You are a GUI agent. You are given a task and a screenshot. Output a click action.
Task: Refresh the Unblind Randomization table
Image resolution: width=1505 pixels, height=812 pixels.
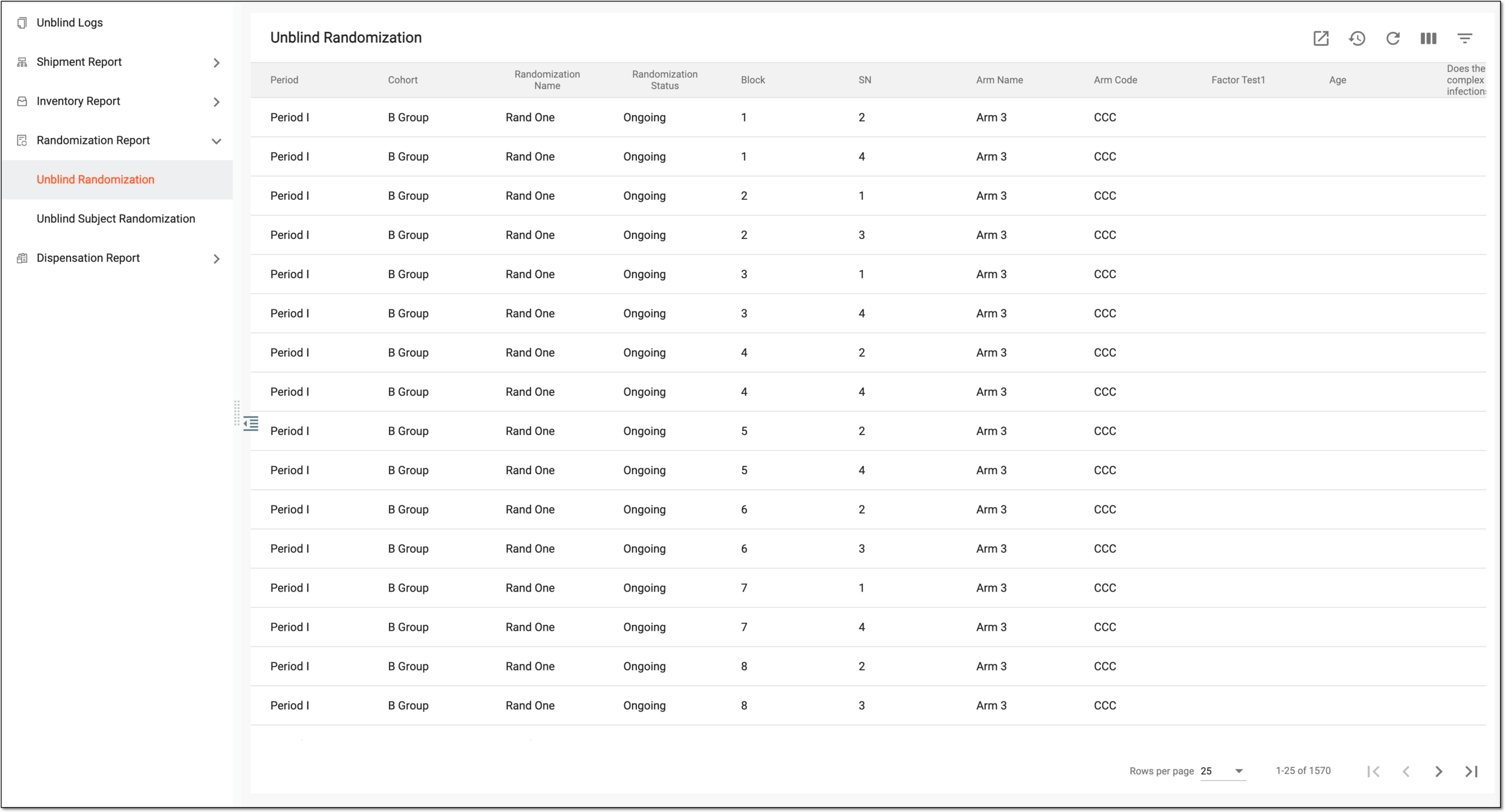click(x=1393, y=39)
